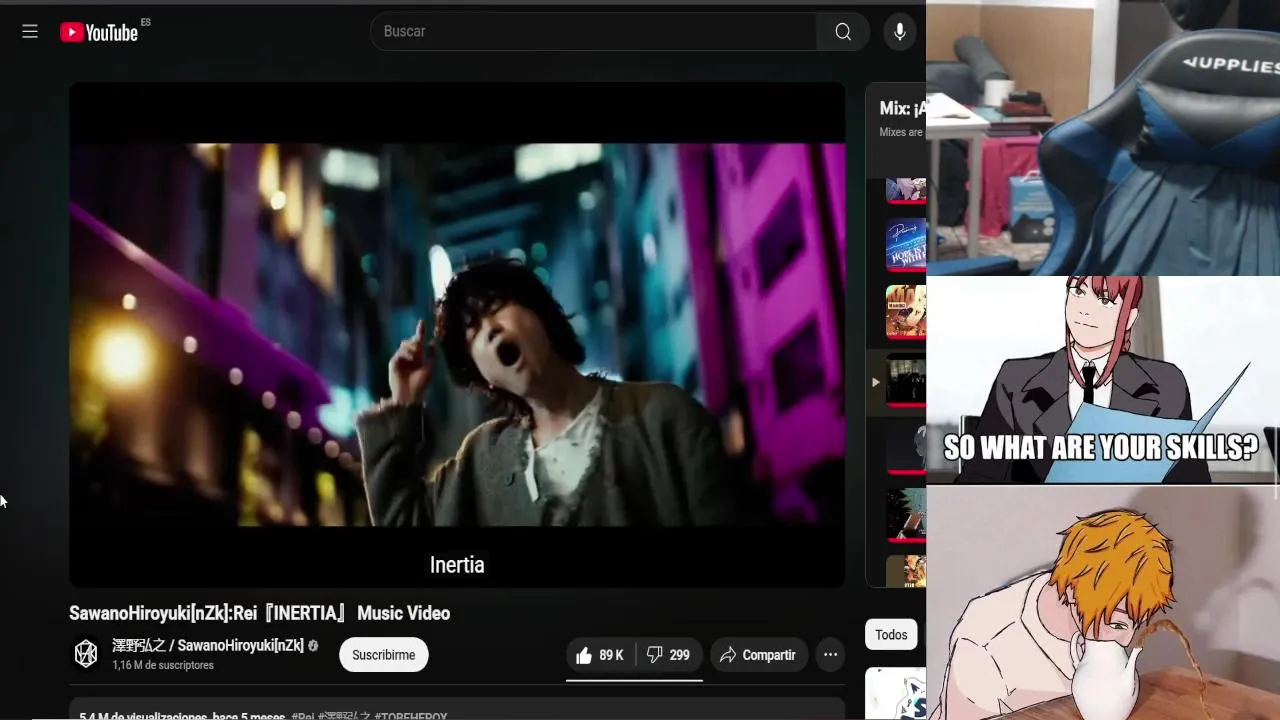Screen dimensions: 1280x720
Task: Open first thumbnail in the Mix playlist
Action: coord(906,190)
